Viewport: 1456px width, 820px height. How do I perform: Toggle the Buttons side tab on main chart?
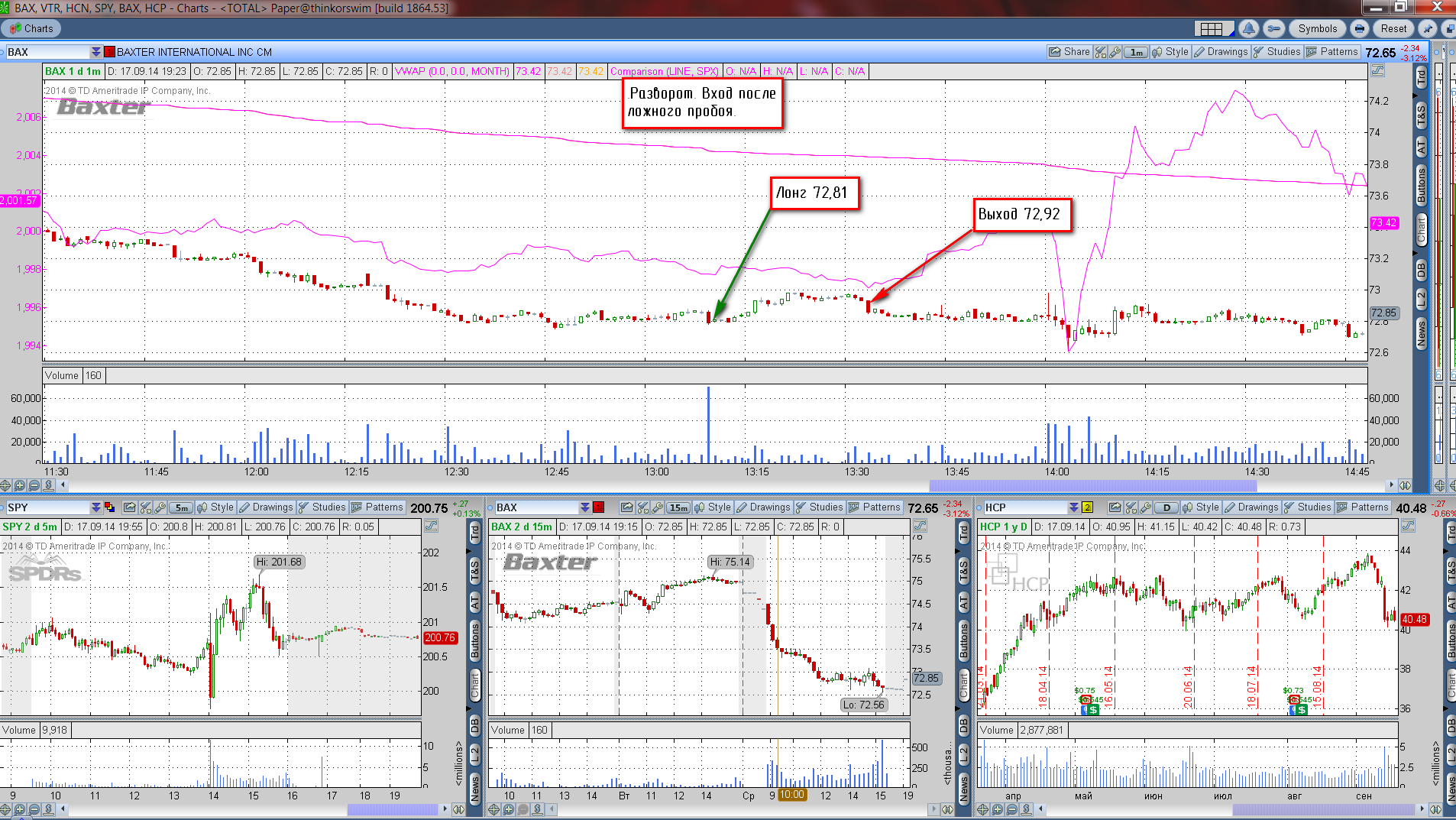tap(1421, 186)
